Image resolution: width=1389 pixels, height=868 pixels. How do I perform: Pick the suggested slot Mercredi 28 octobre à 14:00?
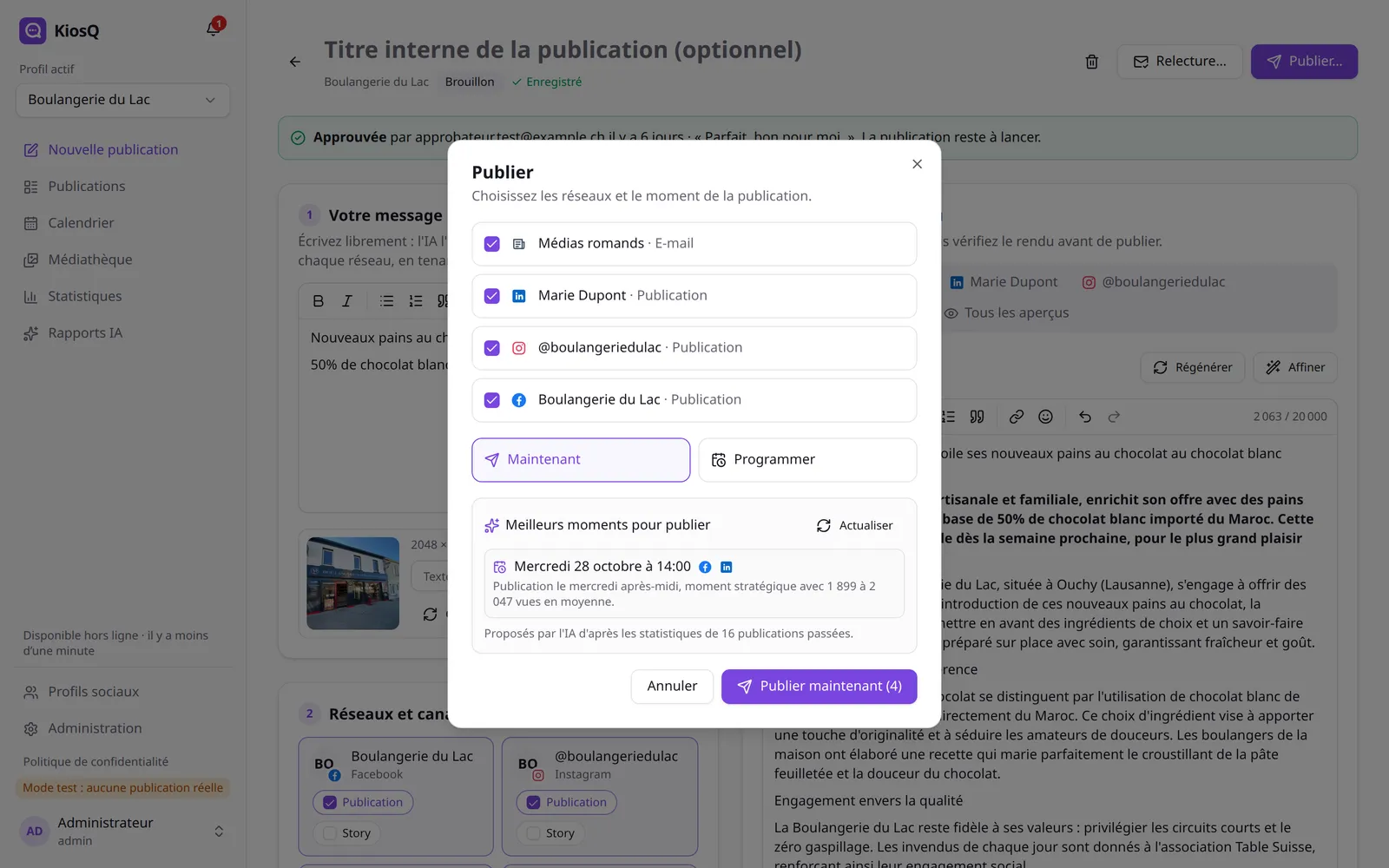694,583
